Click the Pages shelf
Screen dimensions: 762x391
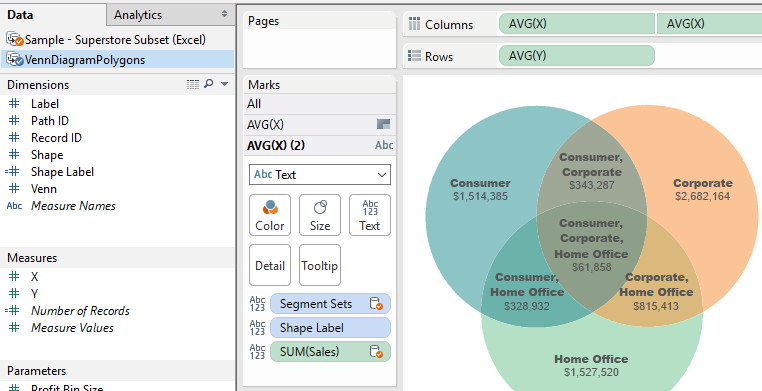(x=320, y=40)
